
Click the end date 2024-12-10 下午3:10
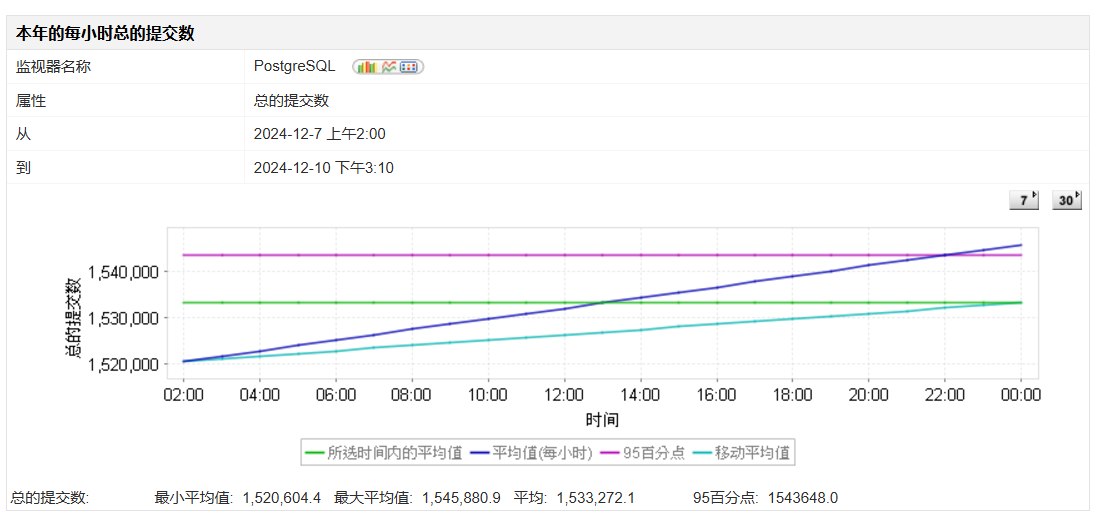coord(323,167)
